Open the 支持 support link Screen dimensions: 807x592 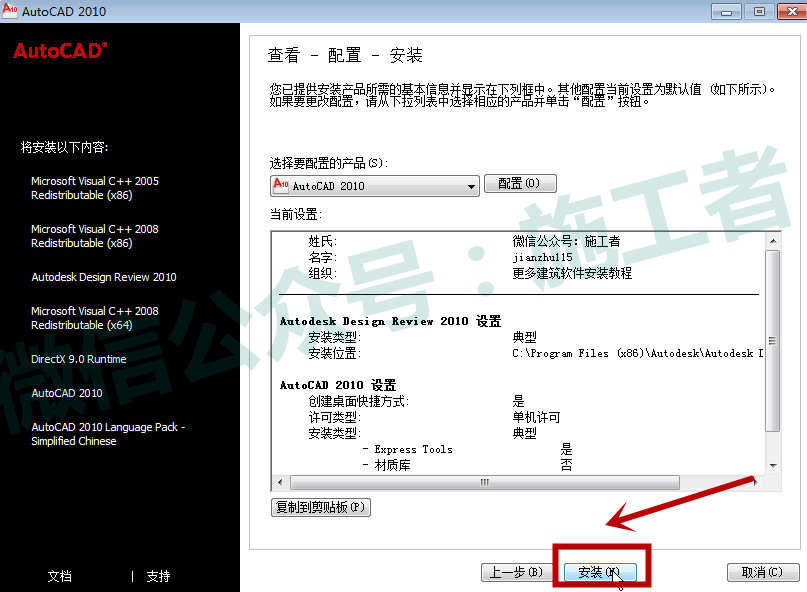158,576
